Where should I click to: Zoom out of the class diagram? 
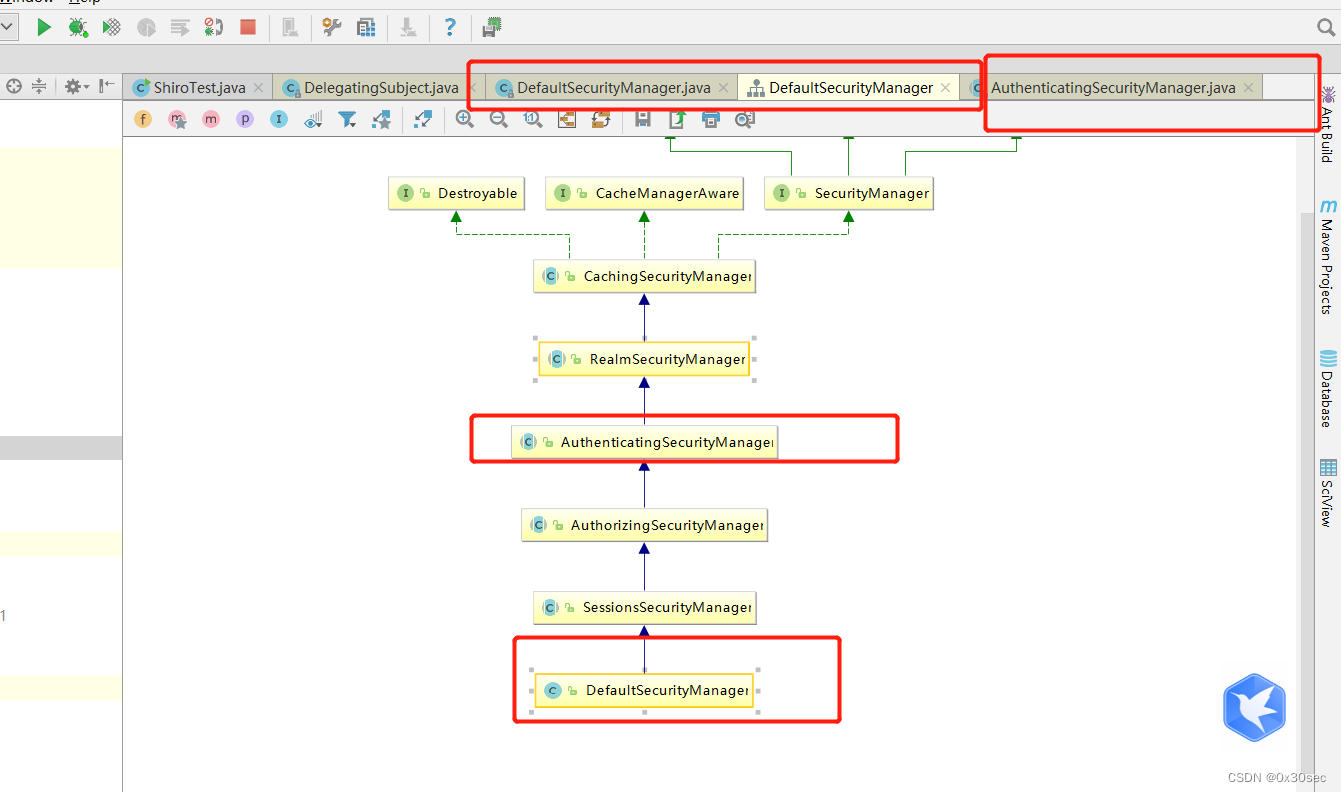(x=499, y=120)
